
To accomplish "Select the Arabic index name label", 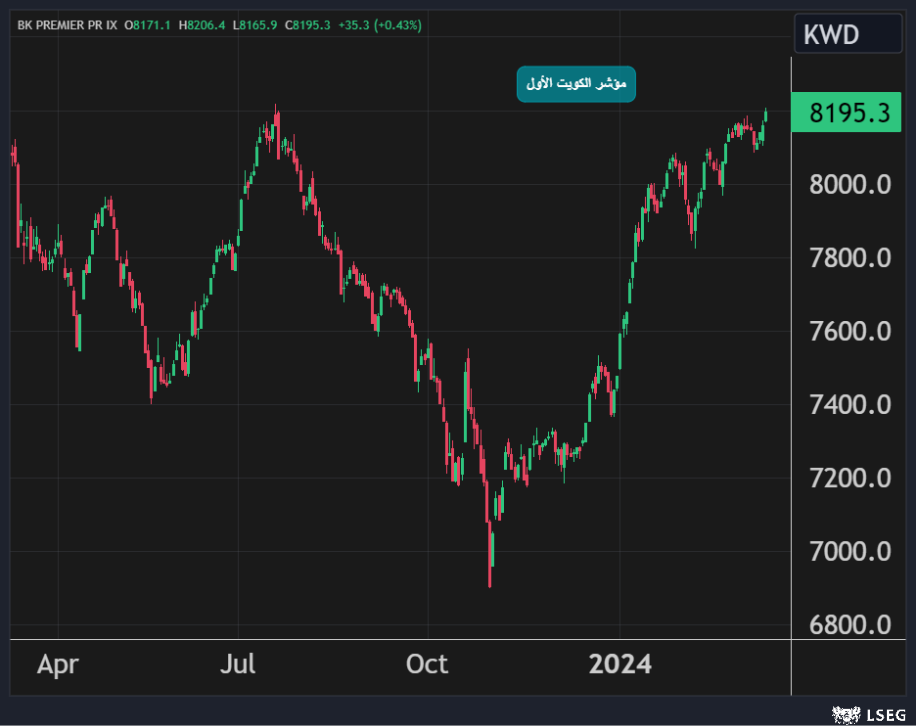I will tap(576, 85).
